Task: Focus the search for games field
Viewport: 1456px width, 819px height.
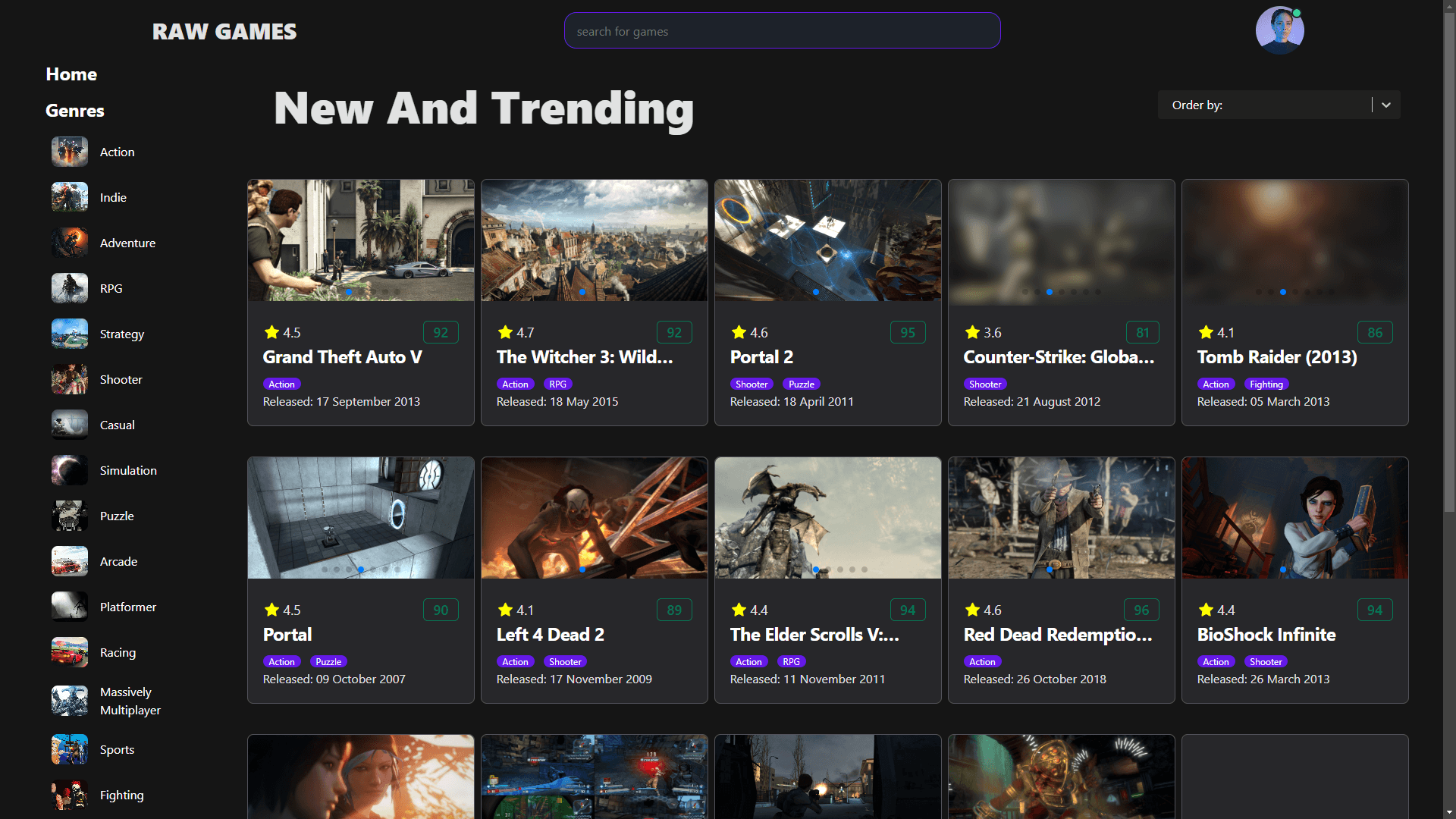Action: pyautogui.click(x=782, y=31)
